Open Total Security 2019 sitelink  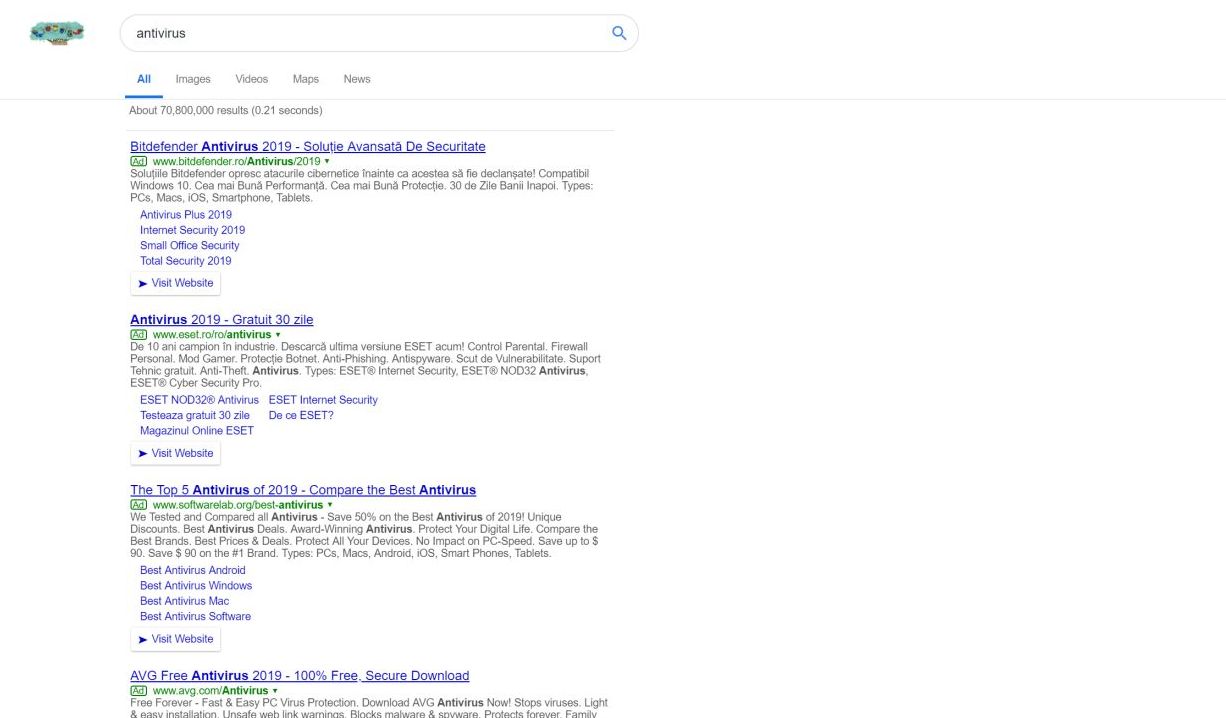click(x=186, y=261)
